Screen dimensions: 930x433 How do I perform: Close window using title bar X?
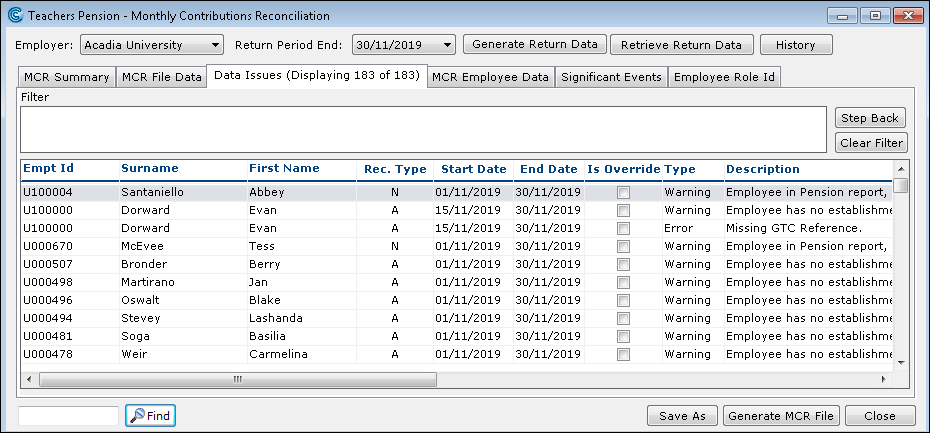907,16
